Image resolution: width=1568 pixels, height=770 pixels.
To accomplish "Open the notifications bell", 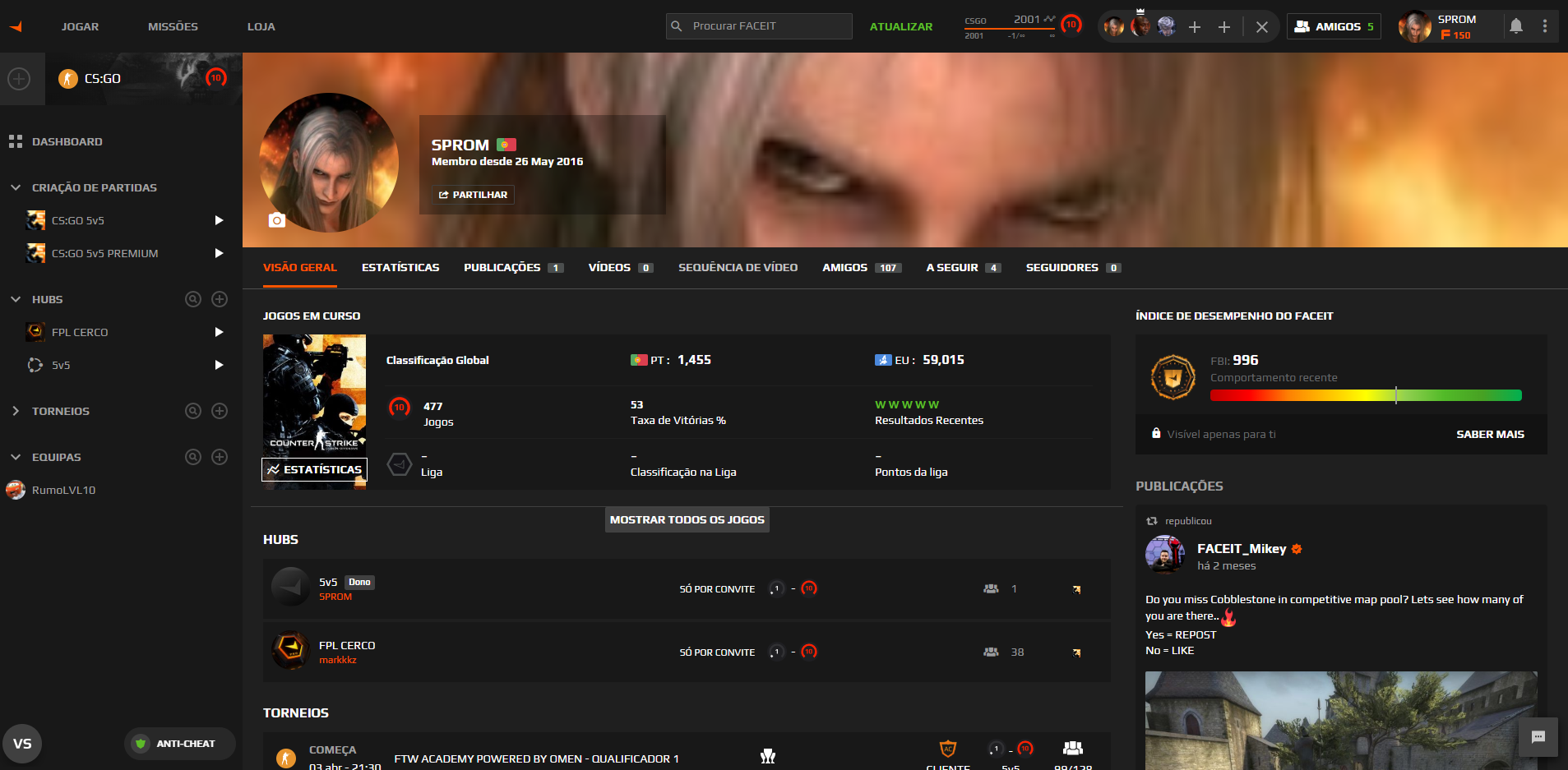I will tap(1516, 26).
